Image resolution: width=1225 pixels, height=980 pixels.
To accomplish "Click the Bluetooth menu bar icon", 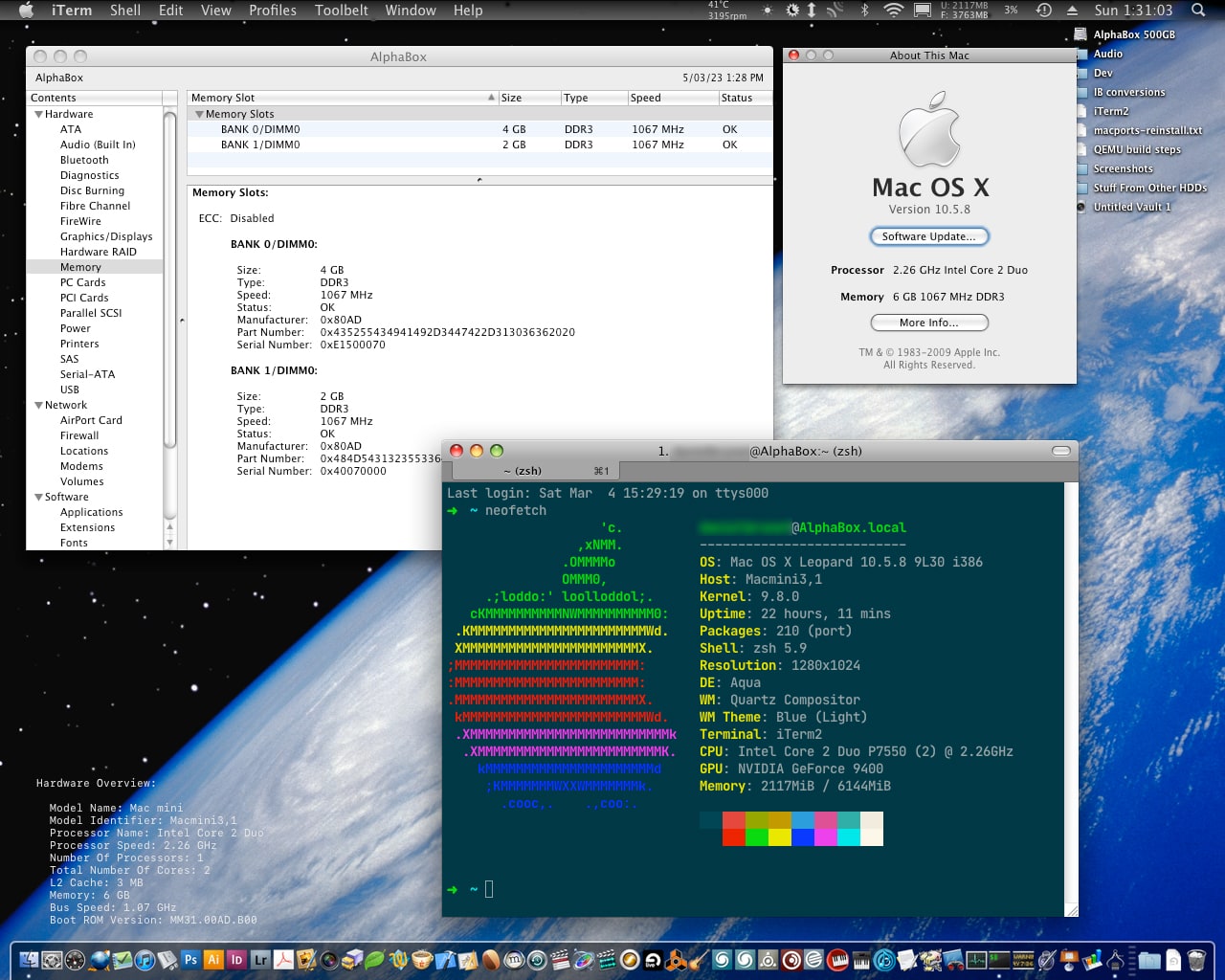I will (x=864, y=11).
